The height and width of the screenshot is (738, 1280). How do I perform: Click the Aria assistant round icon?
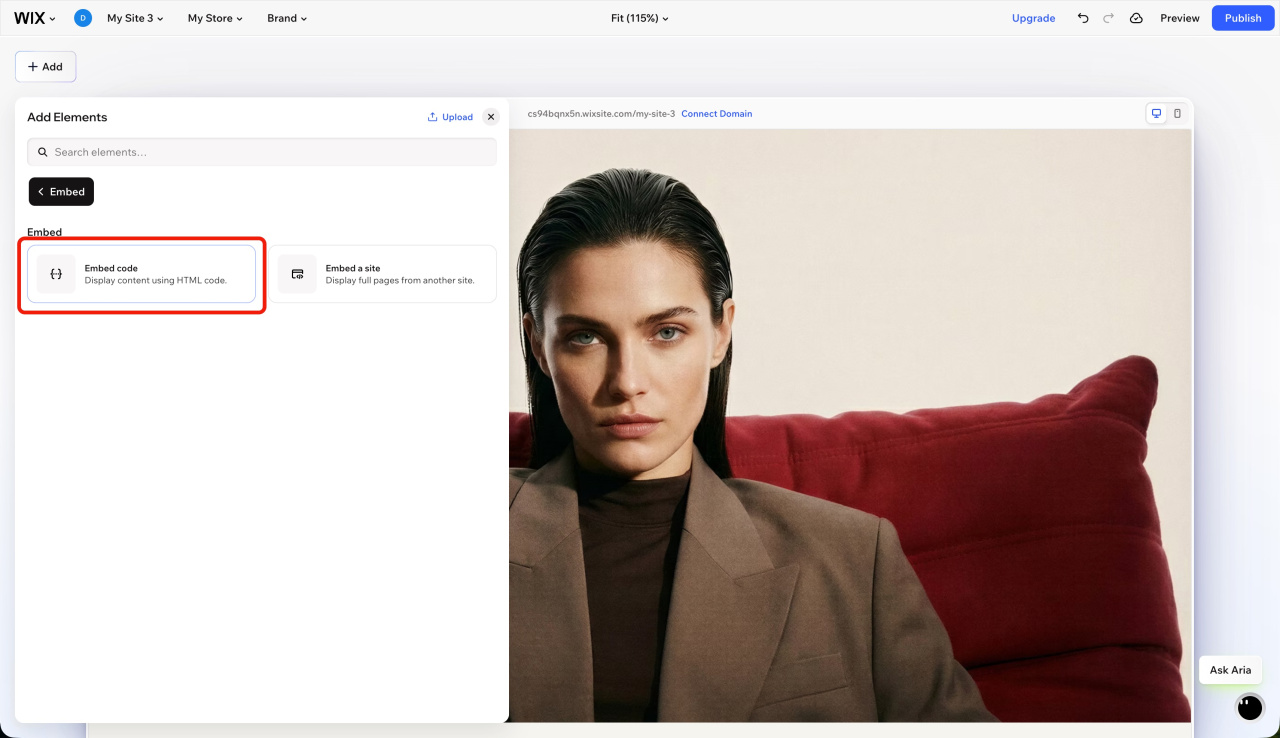coord(1249,707)
